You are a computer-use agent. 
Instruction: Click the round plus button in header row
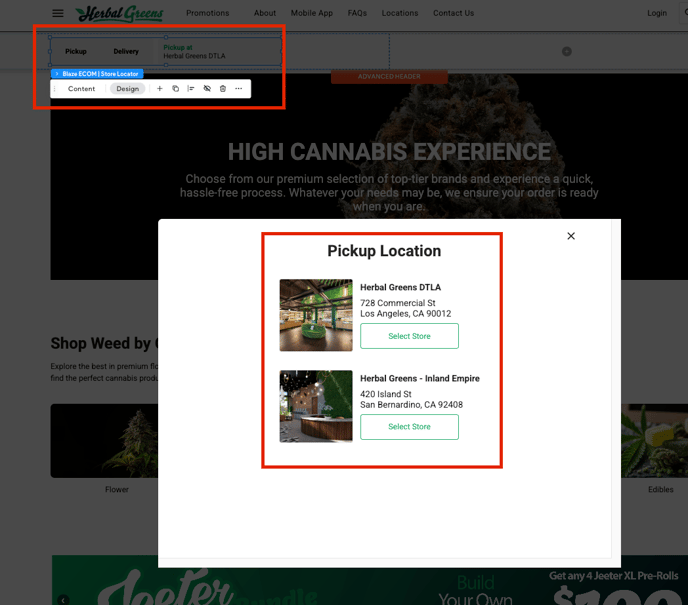[x=566, y=51]
